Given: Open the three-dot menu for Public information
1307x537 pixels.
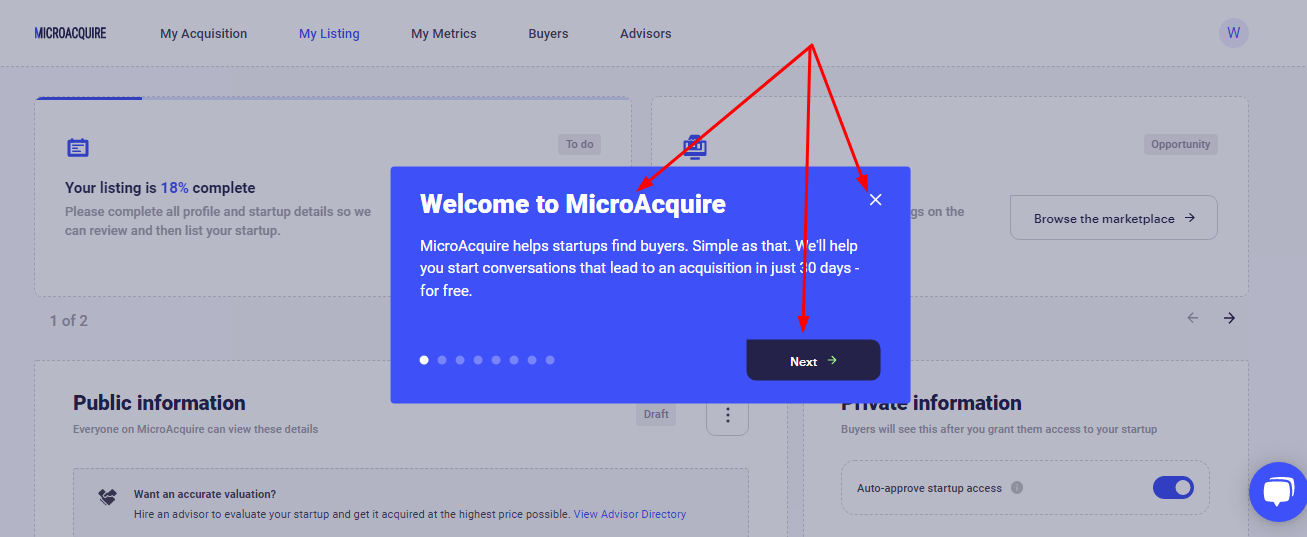Looking at the screenshot, I should [x=727, y=415].
